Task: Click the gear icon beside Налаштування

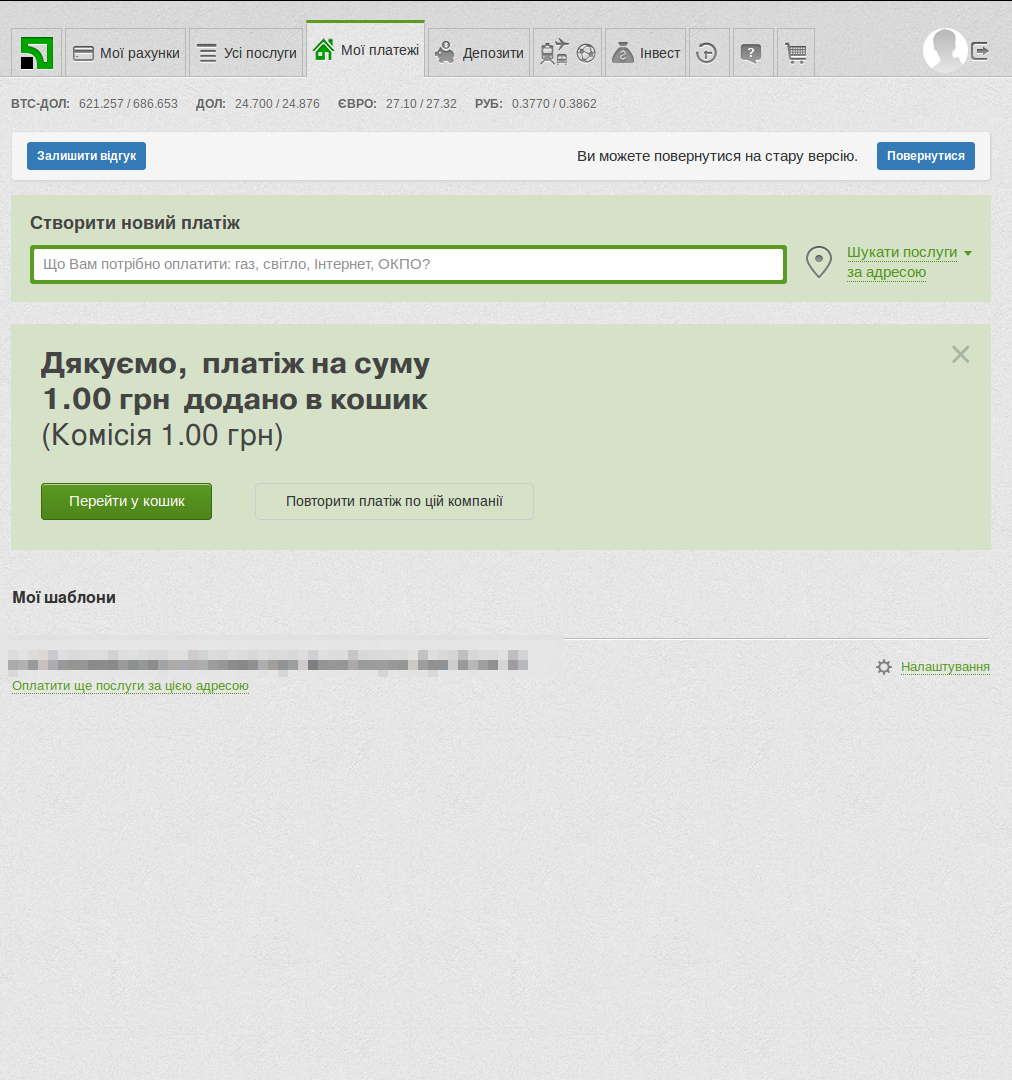Action: [x=884, y=667]
